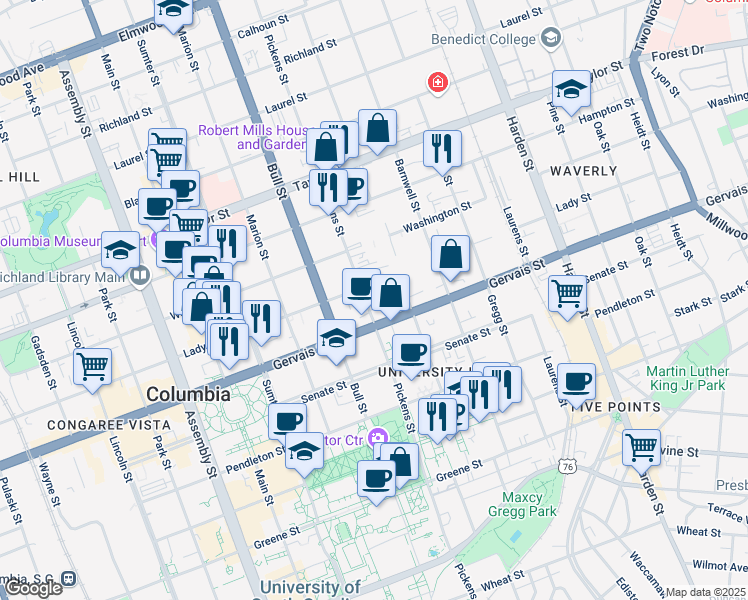The image size is (748, 600).
Task: Select the Lyon St street label
Action: (665, 82)
